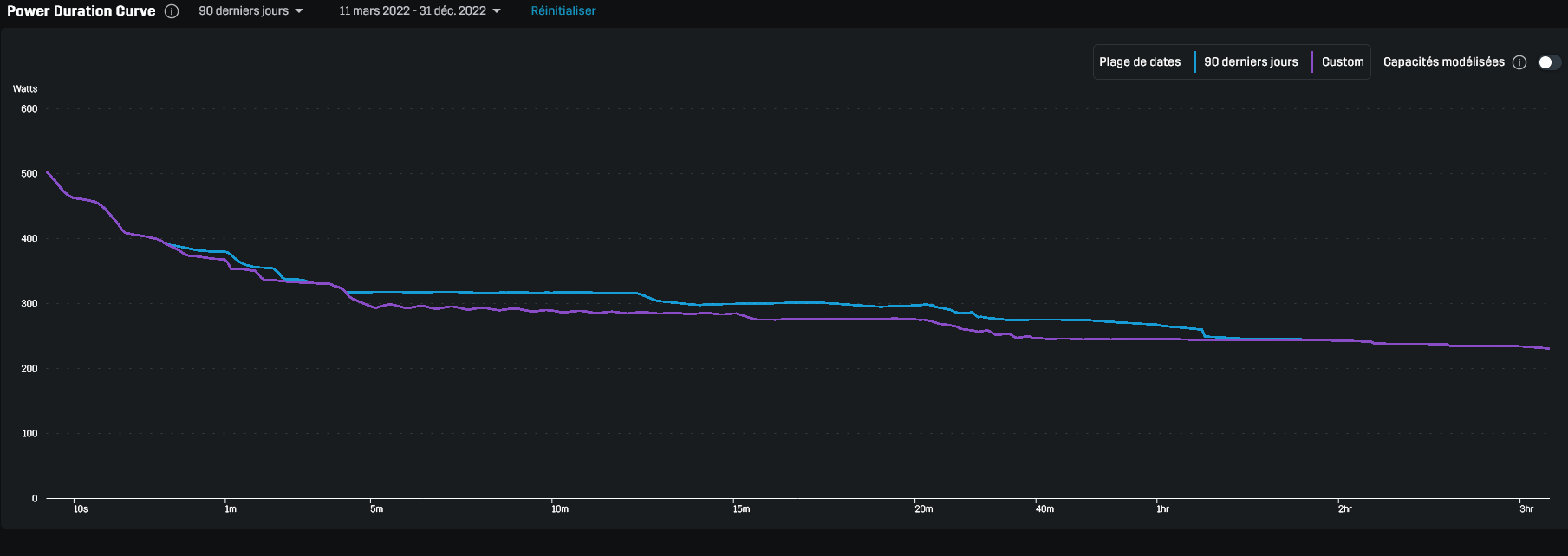
Task: Enable the Capacités modélisées switch
Action: (1549, 62)
